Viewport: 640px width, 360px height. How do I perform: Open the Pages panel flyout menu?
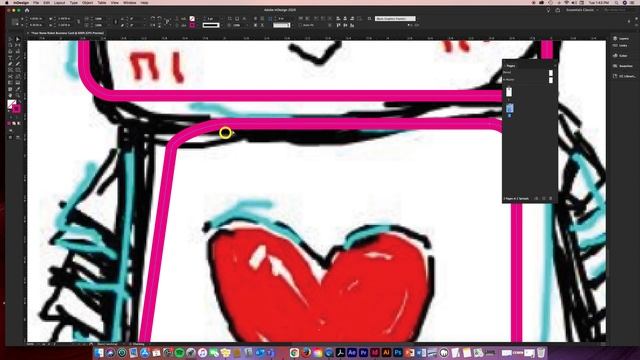point(554,66)
